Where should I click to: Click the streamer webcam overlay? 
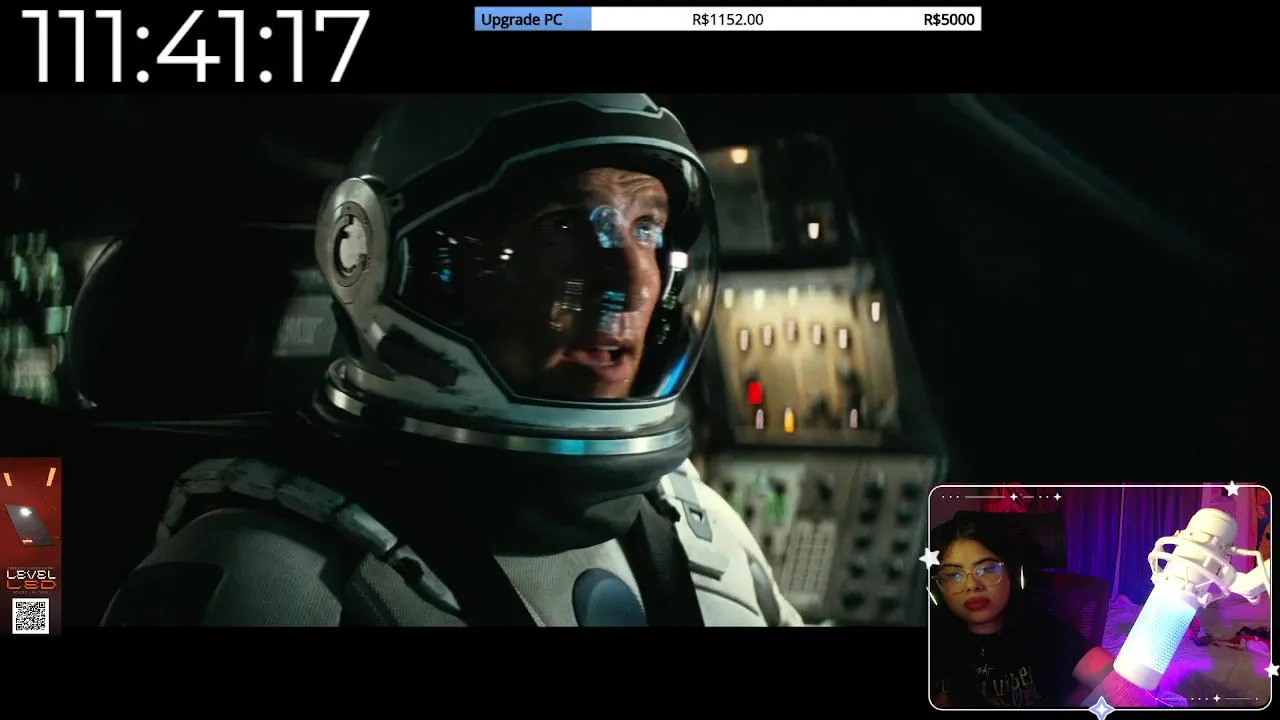tap(1100, 598)
